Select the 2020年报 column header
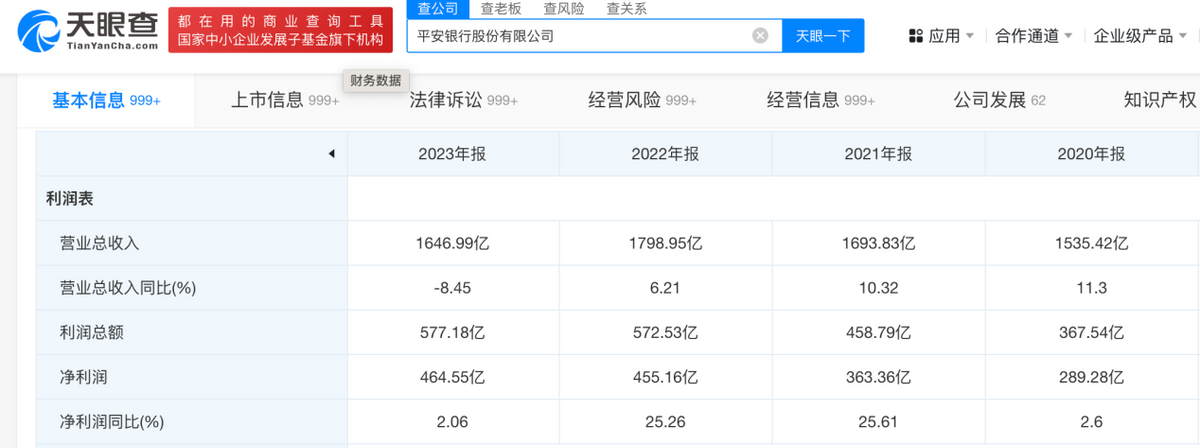This screenshot has height=448, width=1200. click(x=1092, y=154)
